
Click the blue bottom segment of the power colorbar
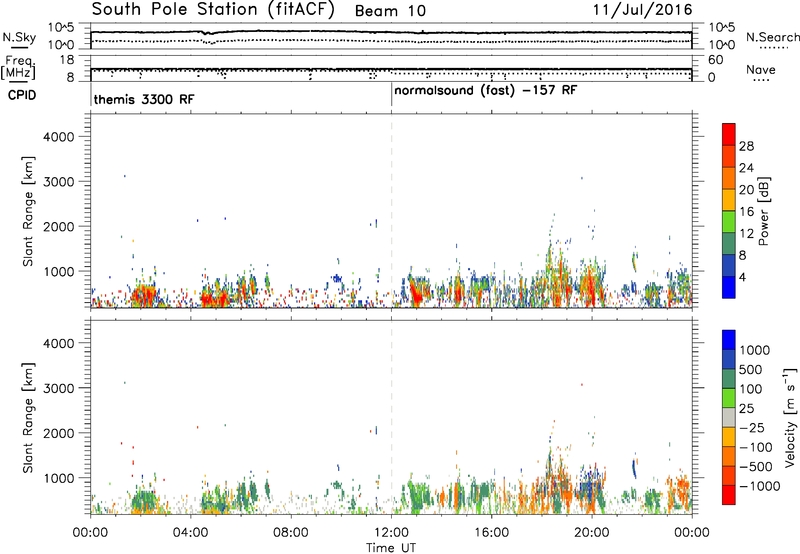point(729,287)
